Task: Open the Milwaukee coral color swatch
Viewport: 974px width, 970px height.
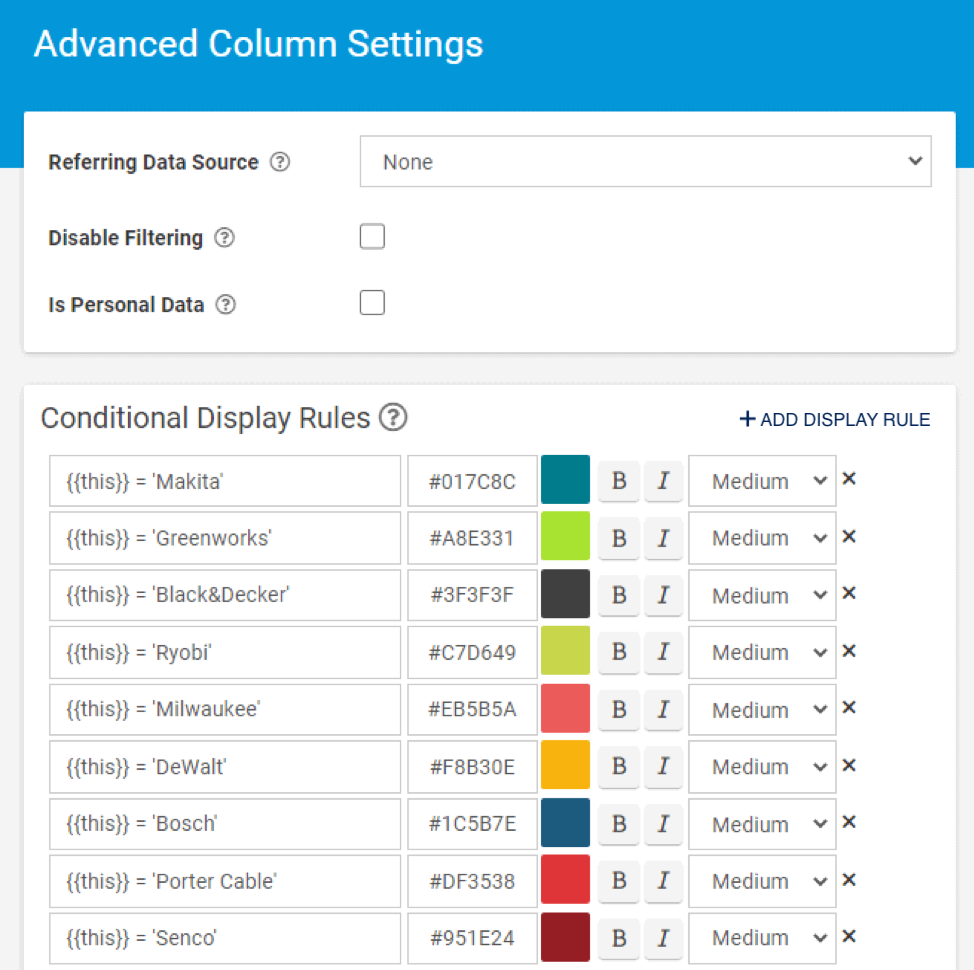Action: coord(565,708)
